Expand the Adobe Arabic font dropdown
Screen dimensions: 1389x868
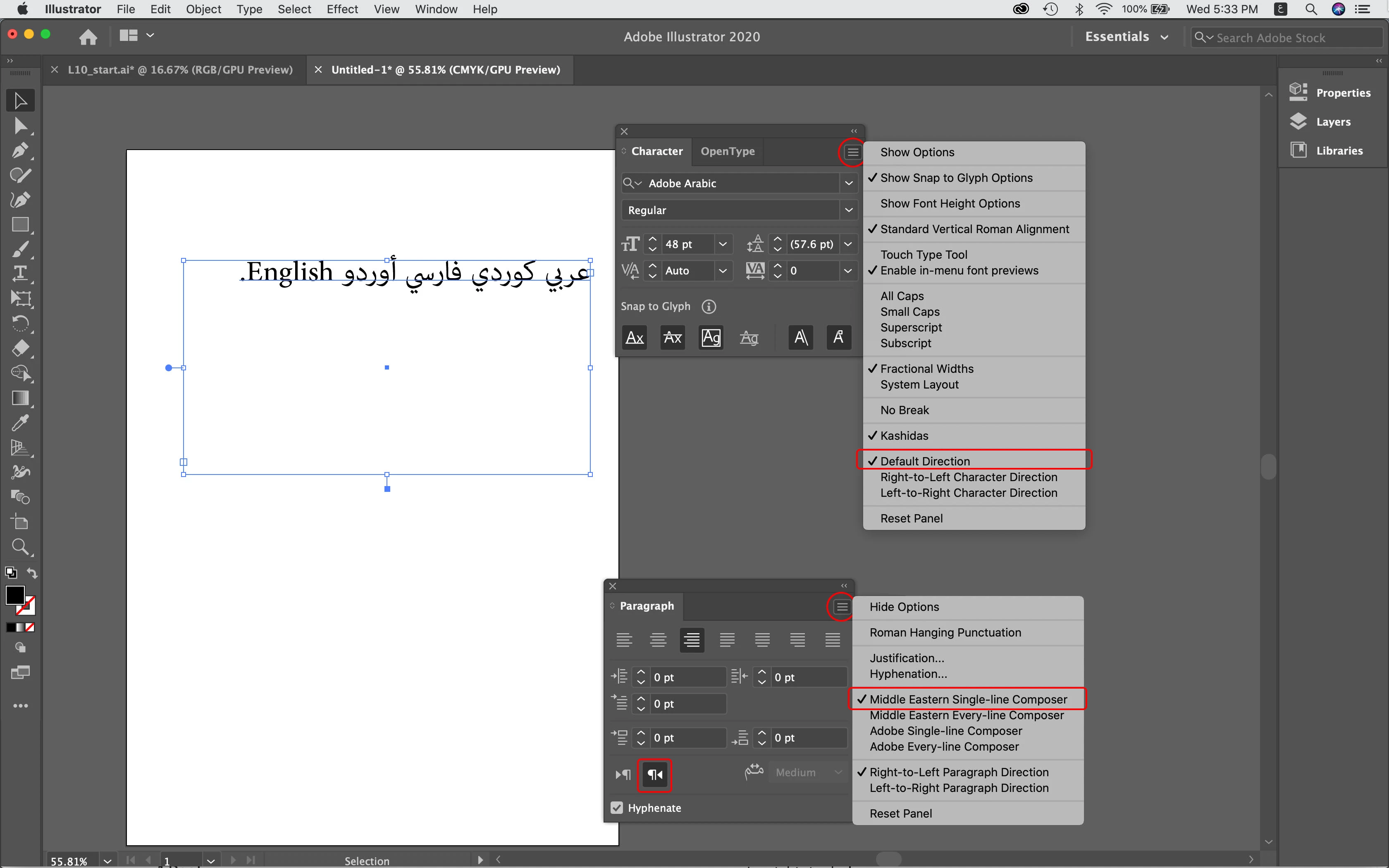coord(848,183)
